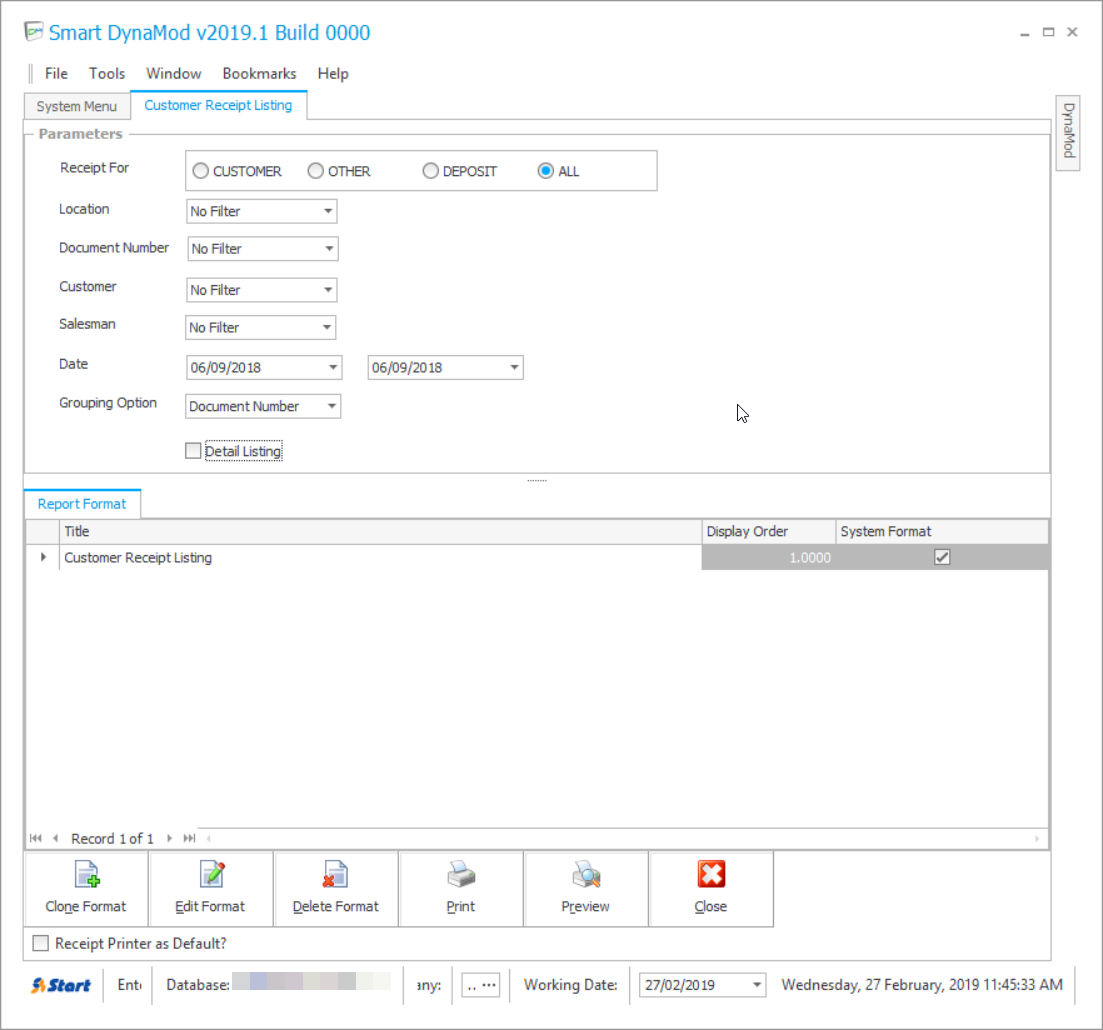This screenshot has width=1103, height=1030.
Task: Select the OTHER radio button
Action: coord(316,171)
